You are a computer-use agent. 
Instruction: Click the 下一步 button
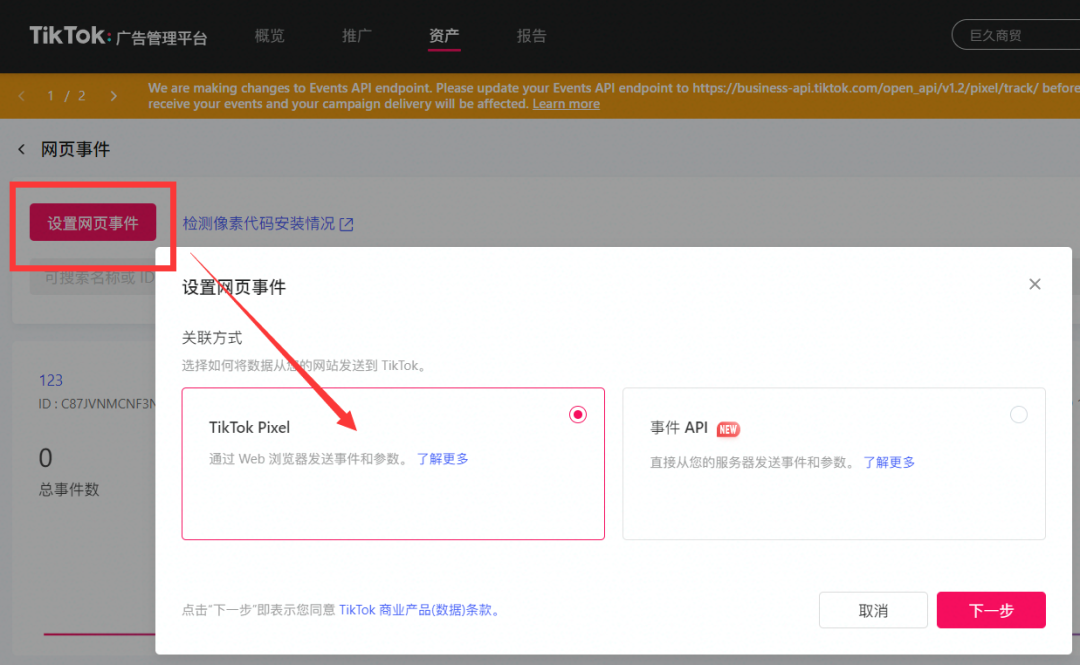click(991, 611)
